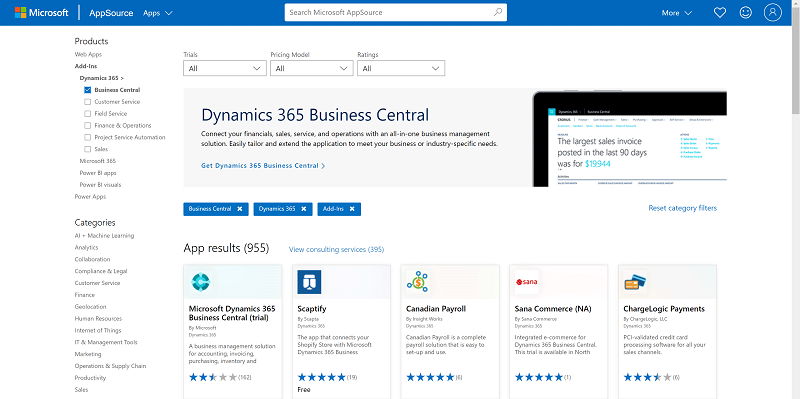Click Reset category filters link
The width and height of the screenshot is (800, 399).
point(682,208)
